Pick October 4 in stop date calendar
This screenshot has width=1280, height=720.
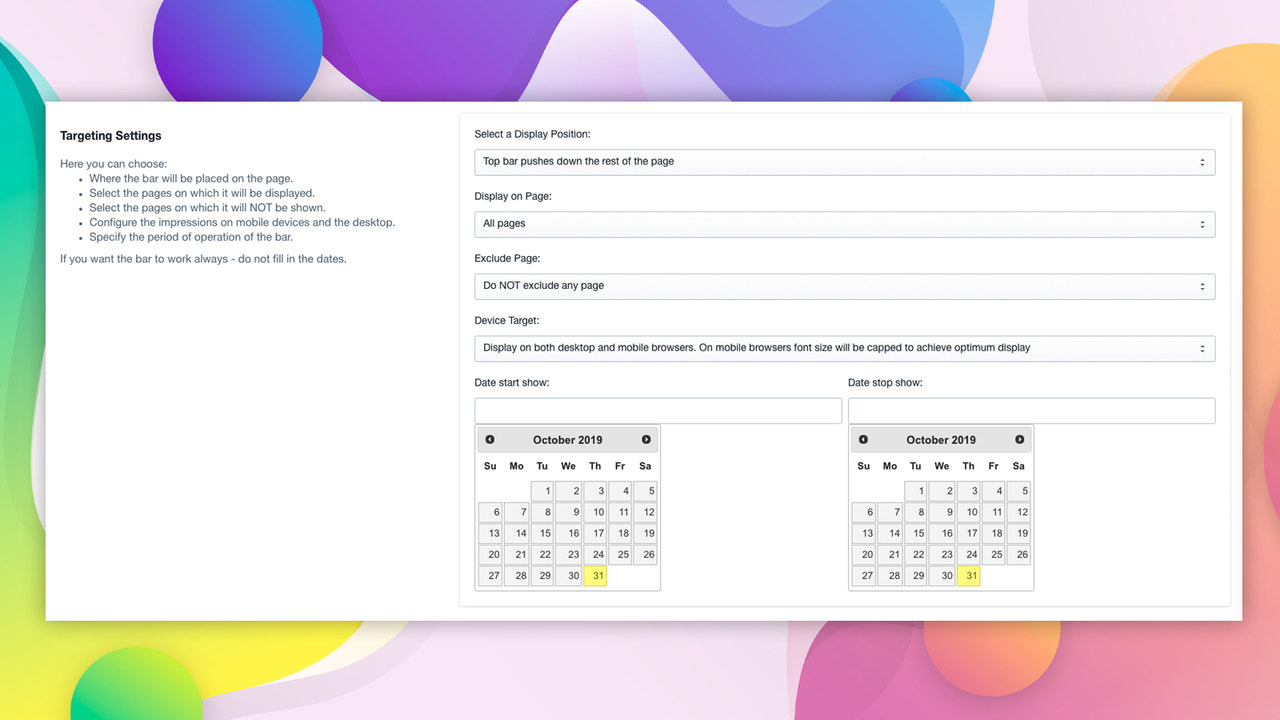pyautogui.click(x=994, y=491)
